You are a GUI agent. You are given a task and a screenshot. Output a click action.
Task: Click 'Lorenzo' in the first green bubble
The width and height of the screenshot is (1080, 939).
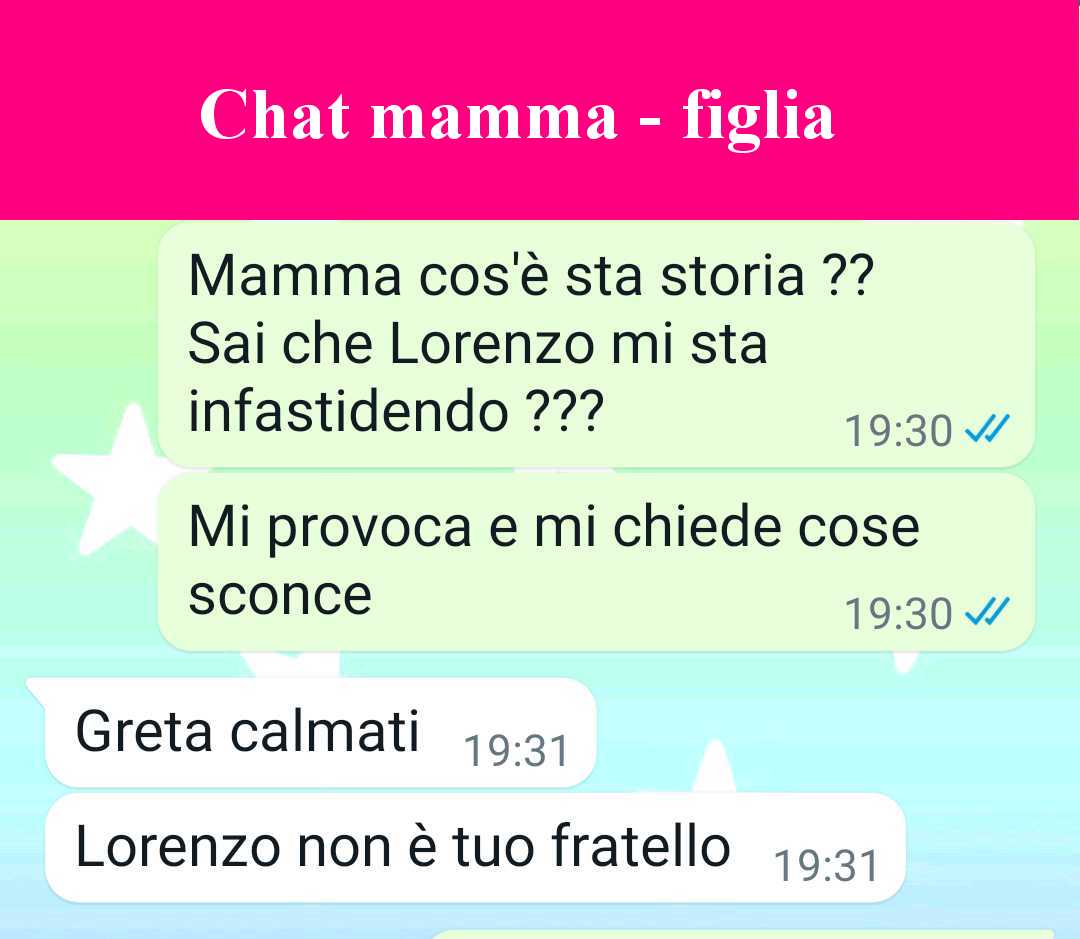(x=492, y=344)
